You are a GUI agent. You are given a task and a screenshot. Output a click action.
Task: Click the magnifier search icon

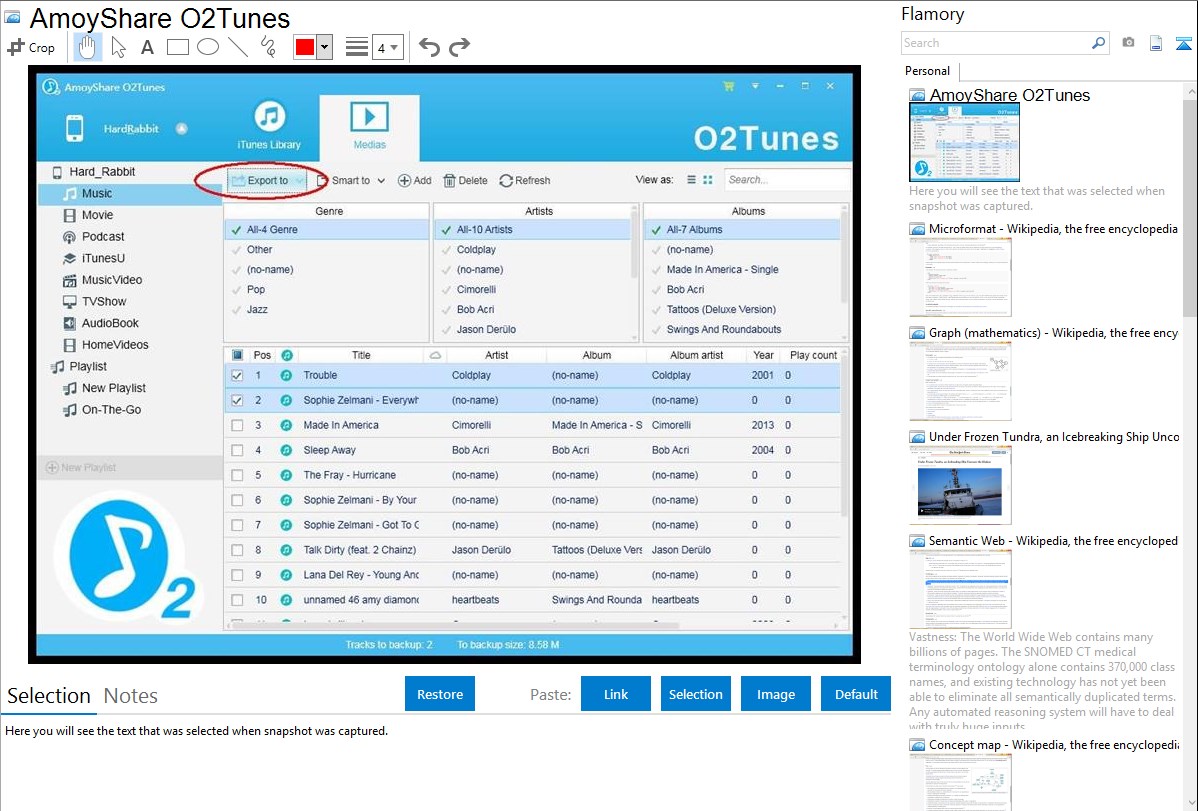(x=1099, y=43)
